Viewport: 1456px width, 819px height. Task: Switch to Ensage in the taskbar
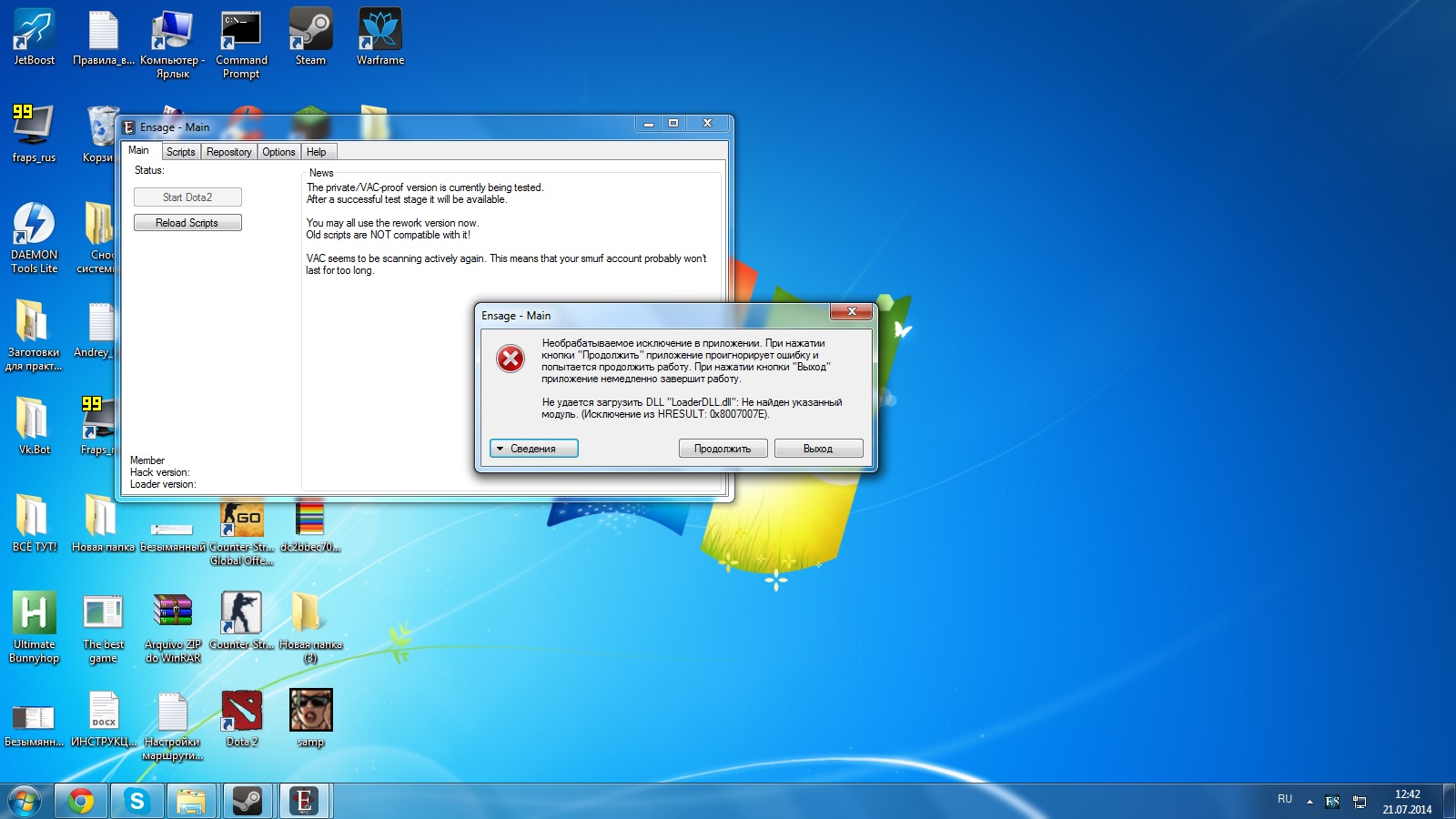(304, 801)
